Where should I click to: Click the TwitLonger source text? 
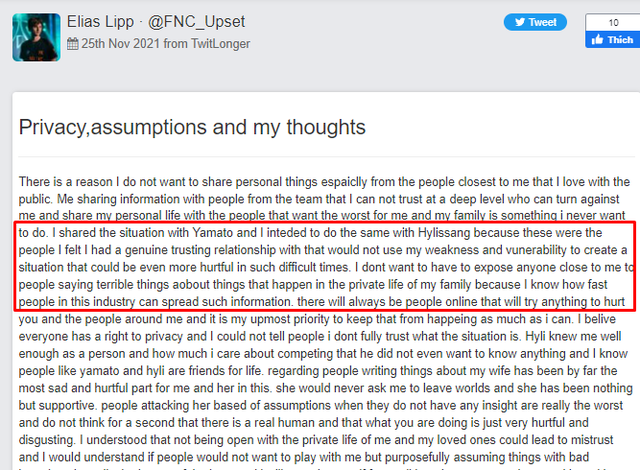coord(220,44)
